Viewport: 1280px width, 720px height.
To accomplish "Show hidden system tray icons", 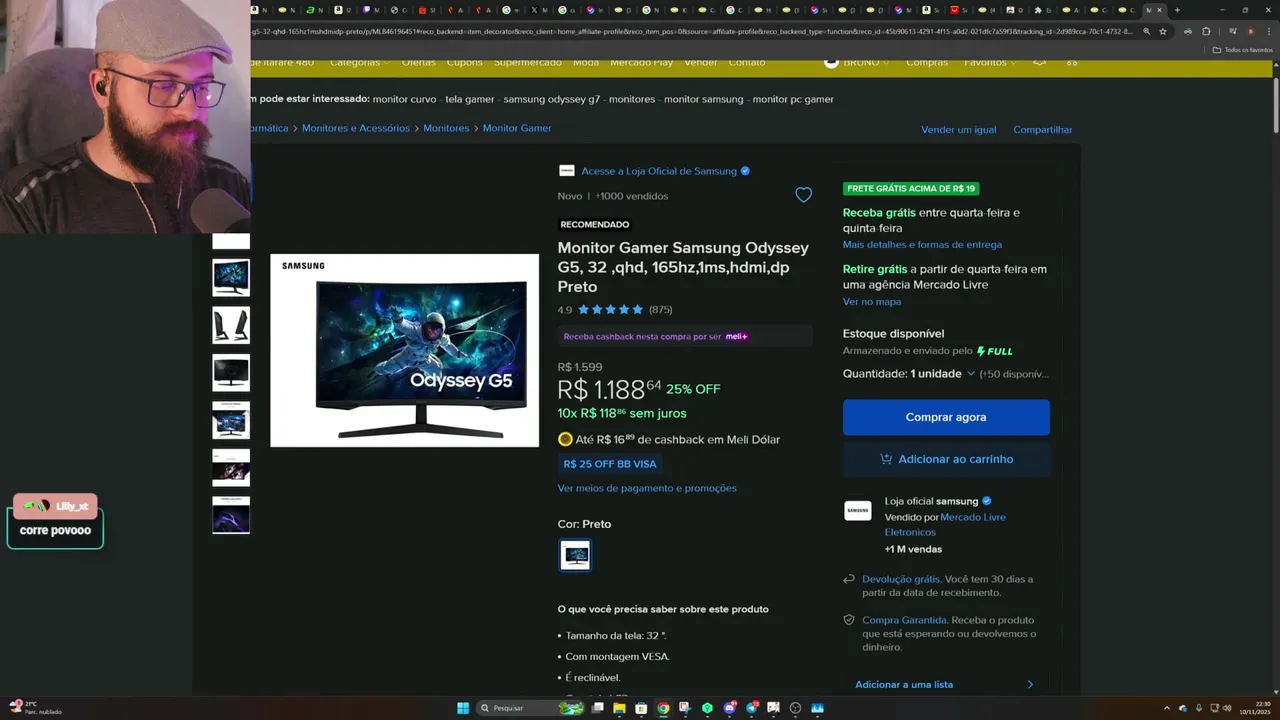I will click(x=1167, y=708).
